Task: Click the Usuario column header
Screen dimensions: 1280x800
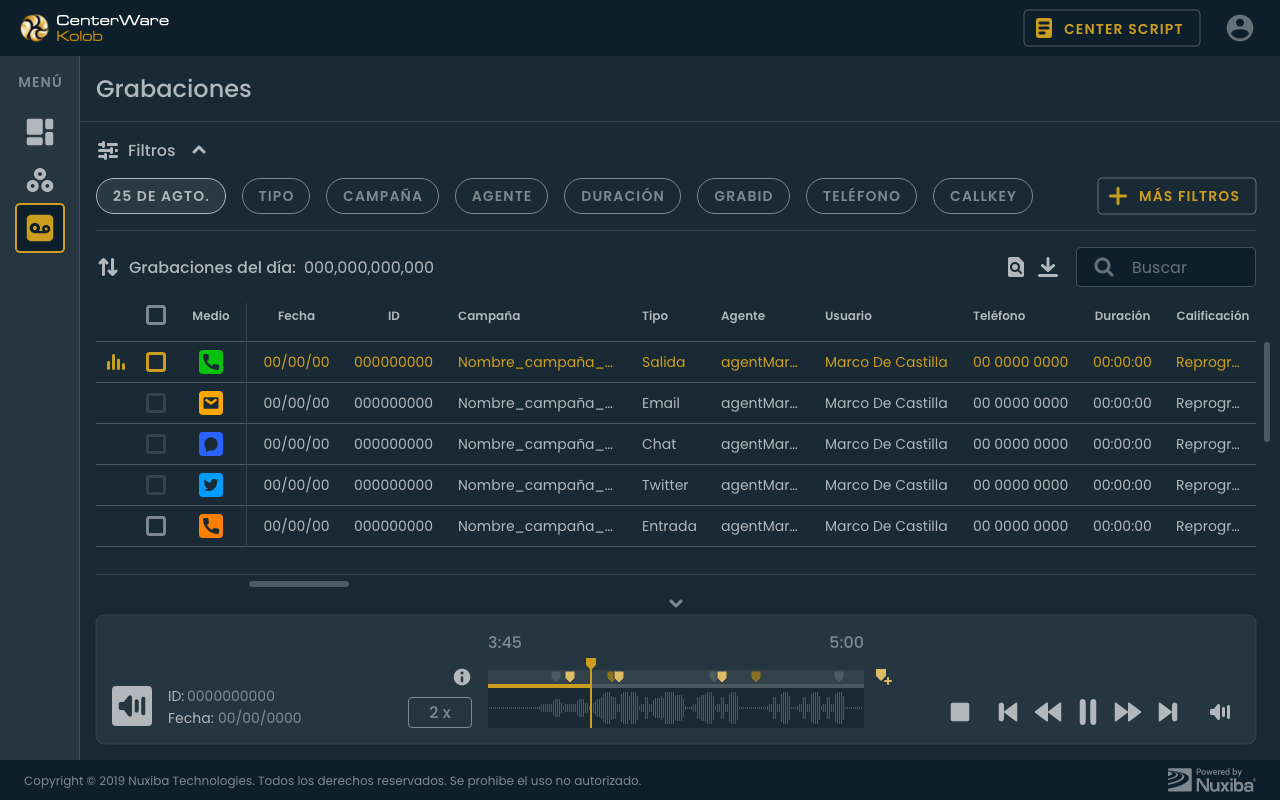Action: coord(848,316)
